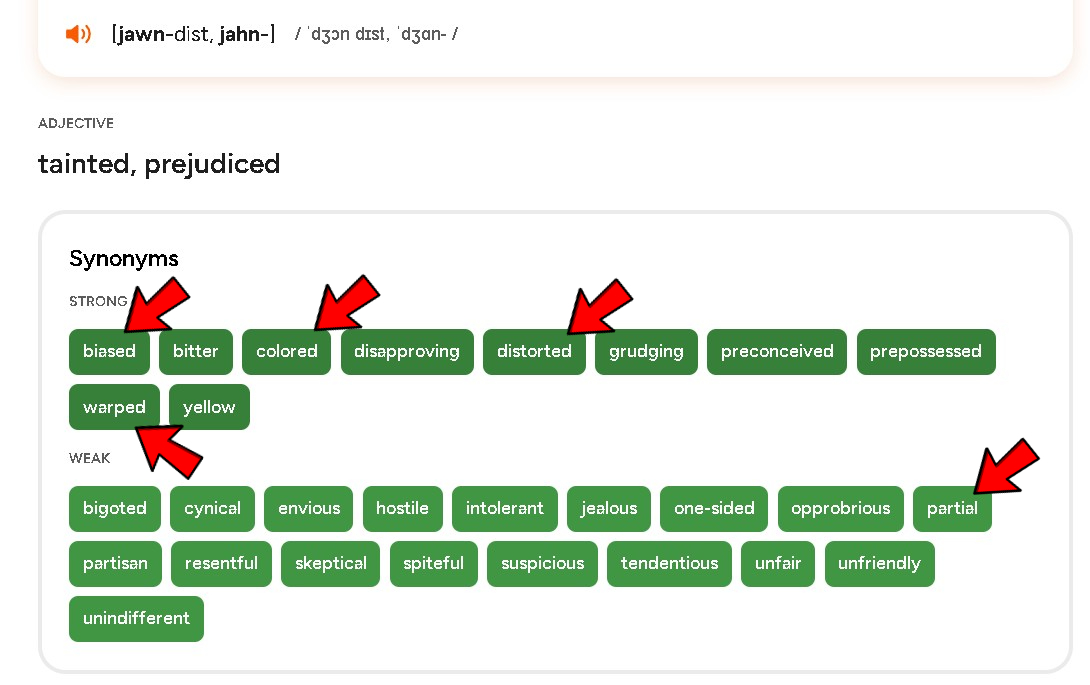Click the 'unindifferent' synonym
1090x685 pixels.
point(136,618)
